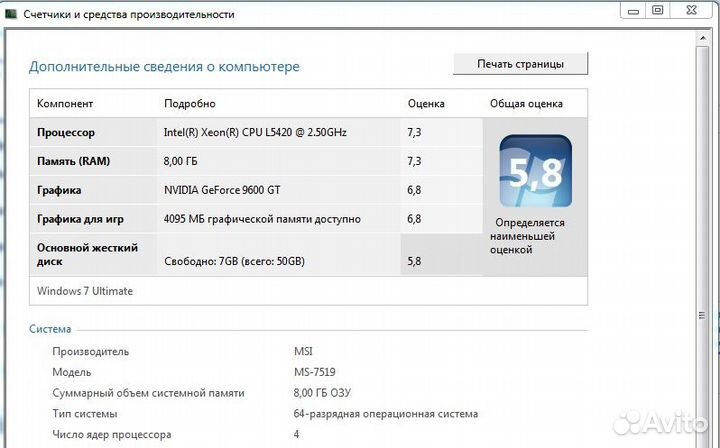Image resolution: width=720 pixels, height=448 pixels.
Task: Click the Windows 7 Ultimate text
Action: coord(85,291)
